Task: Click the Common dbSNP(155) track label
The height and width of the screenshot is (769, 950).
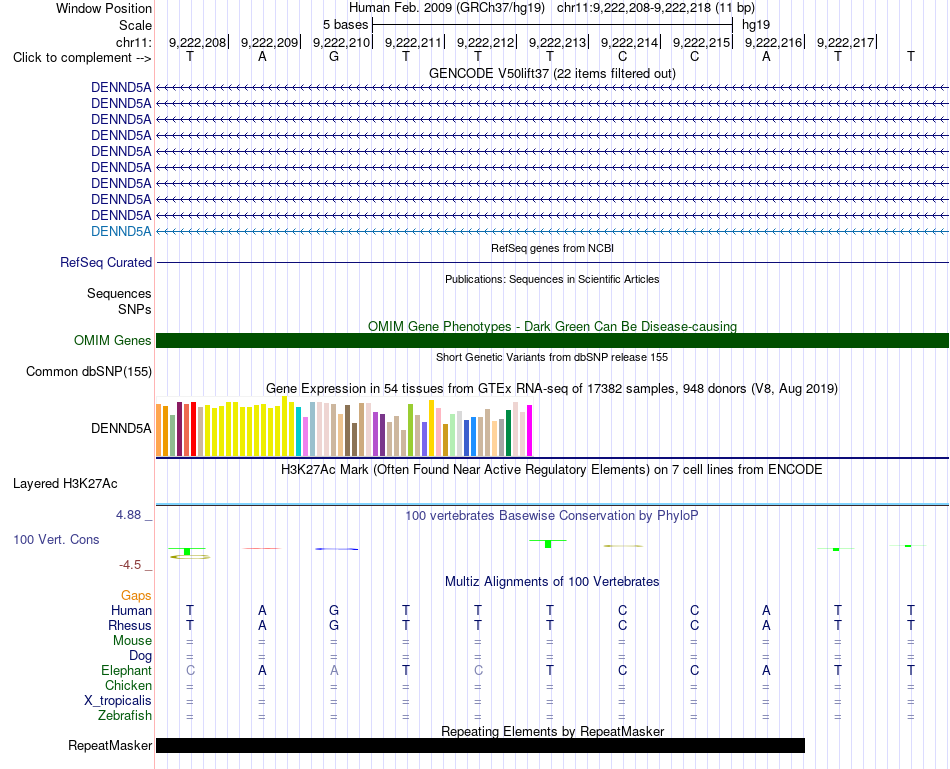Action: click(x=89, y=371)
